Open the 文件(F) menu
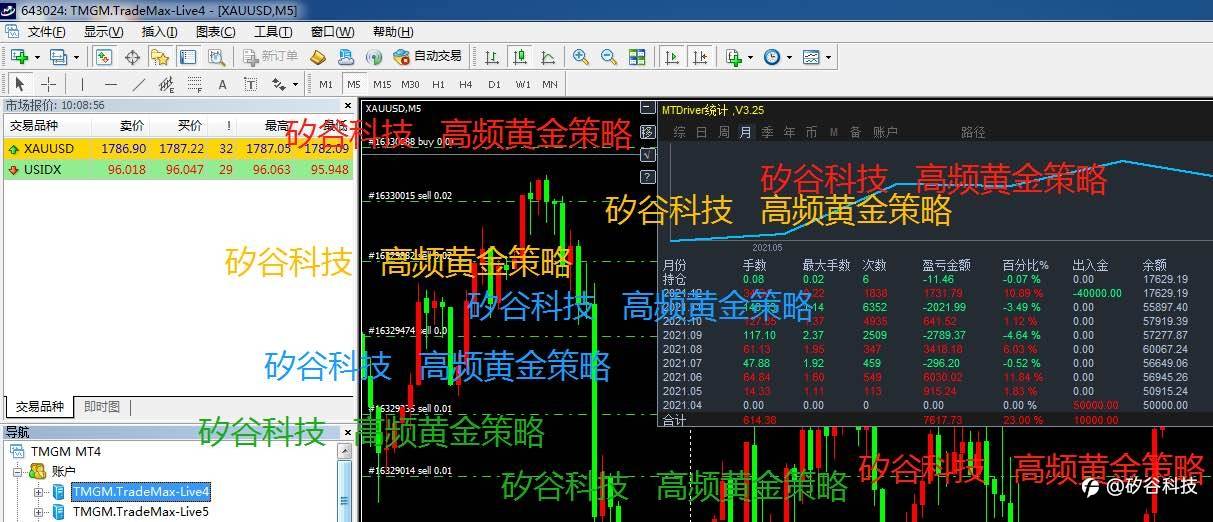 coord(46,31)
